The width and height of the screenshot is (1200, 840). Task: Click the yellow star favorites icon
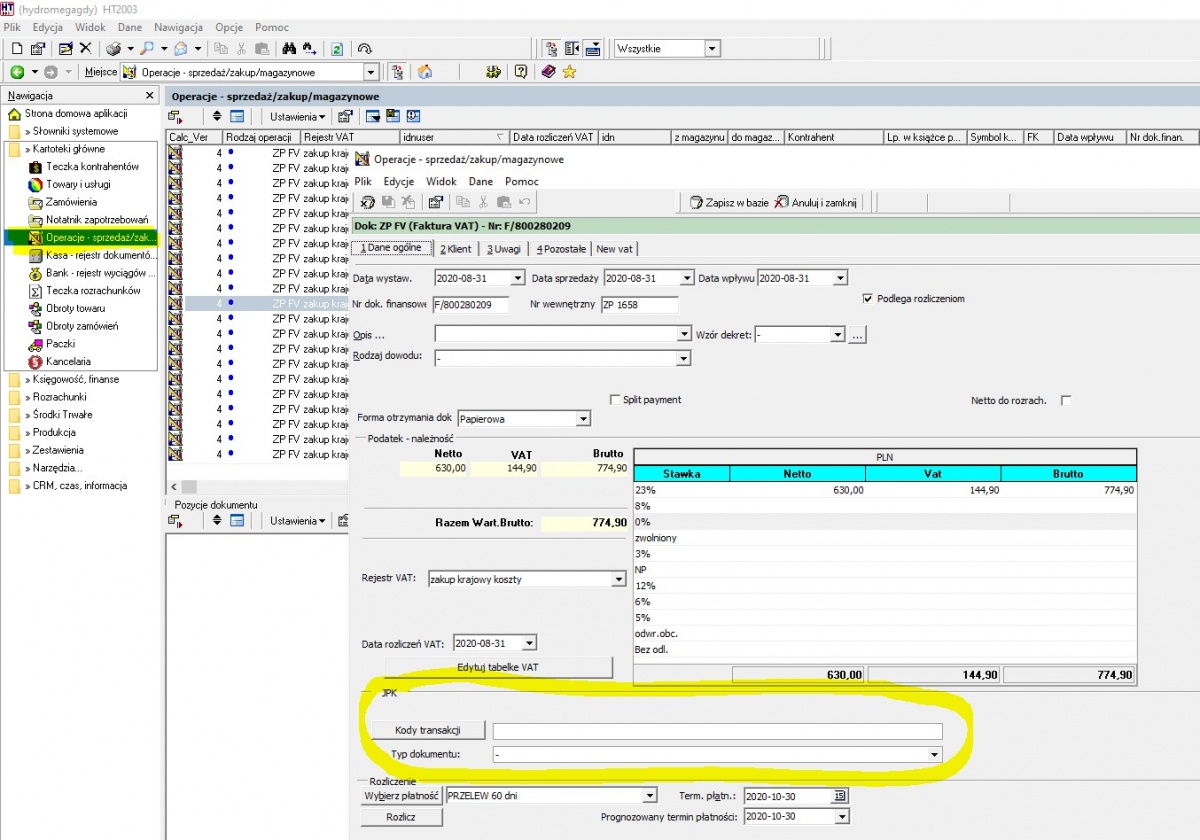(x=569, y=72)
